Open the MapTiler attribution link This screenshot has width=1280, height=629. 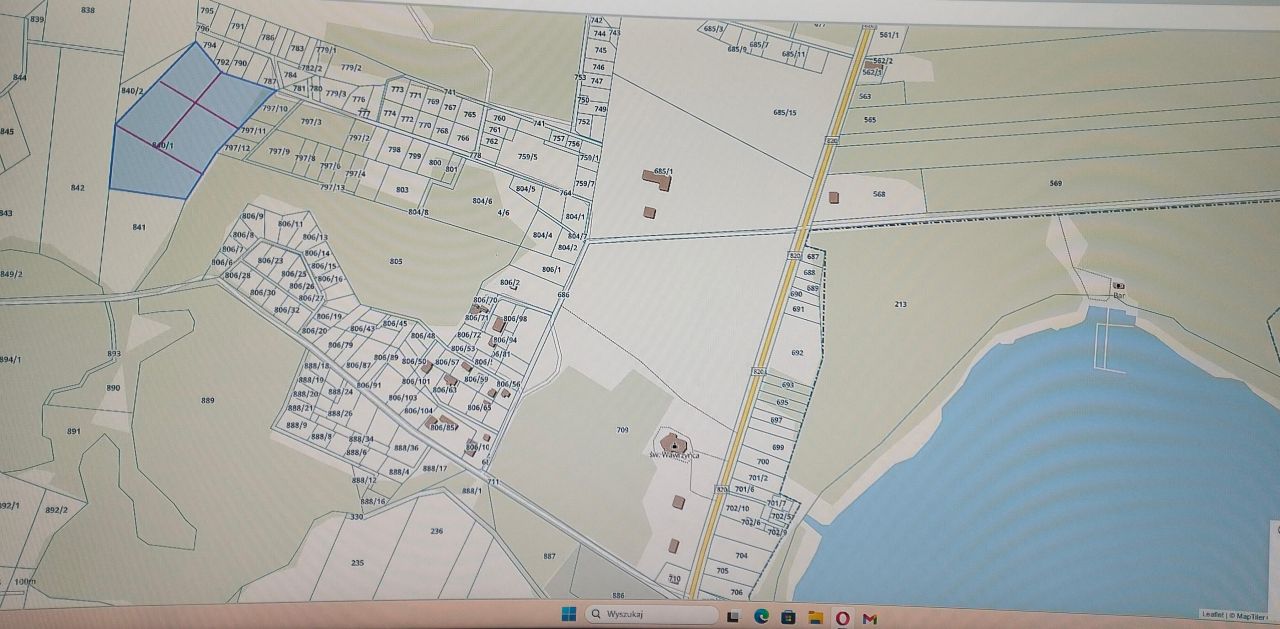click(x=1250, y=616)
